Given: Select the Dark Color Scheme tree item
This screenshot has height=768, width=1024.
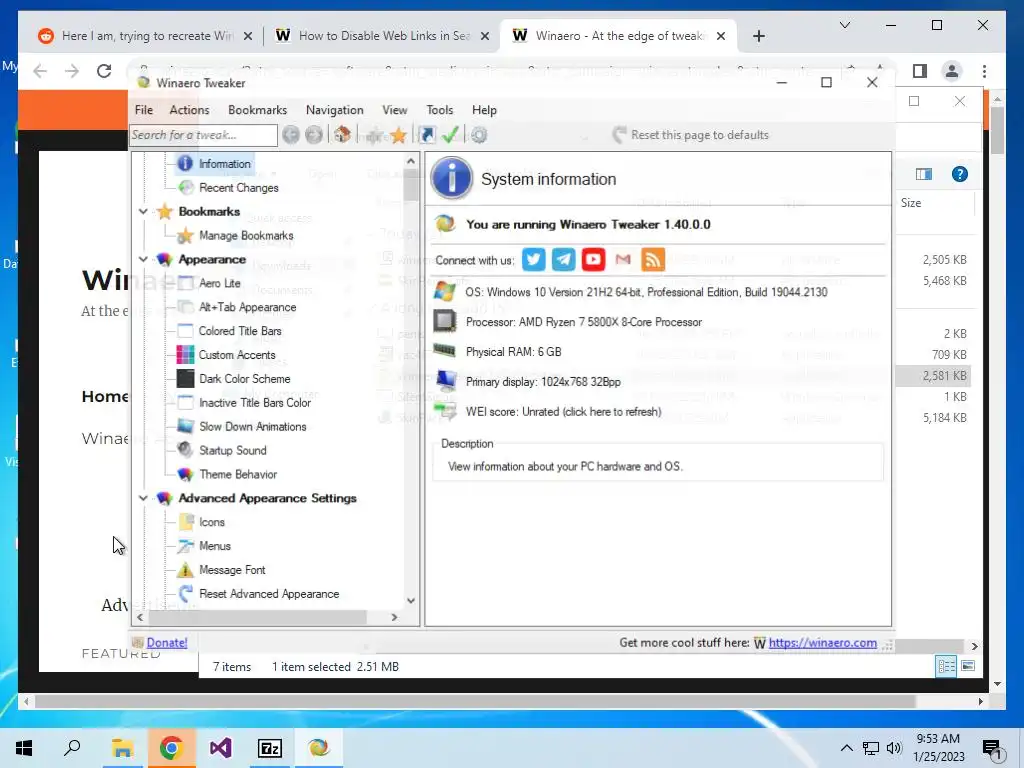Looking at the screenshot, I should coord(244,379).
